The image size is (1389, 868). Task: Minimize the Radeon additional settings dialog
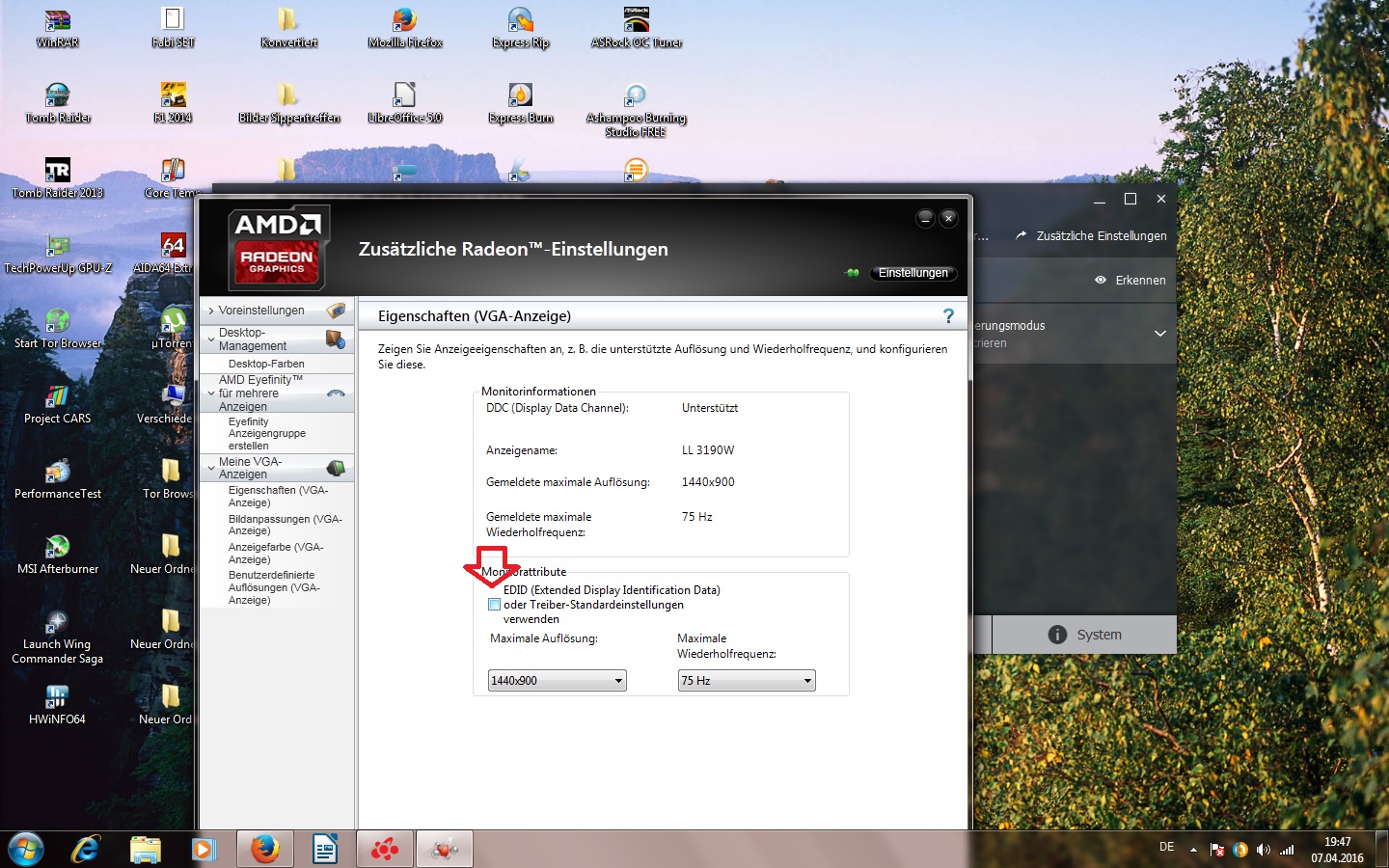click(x=925, y=218)
